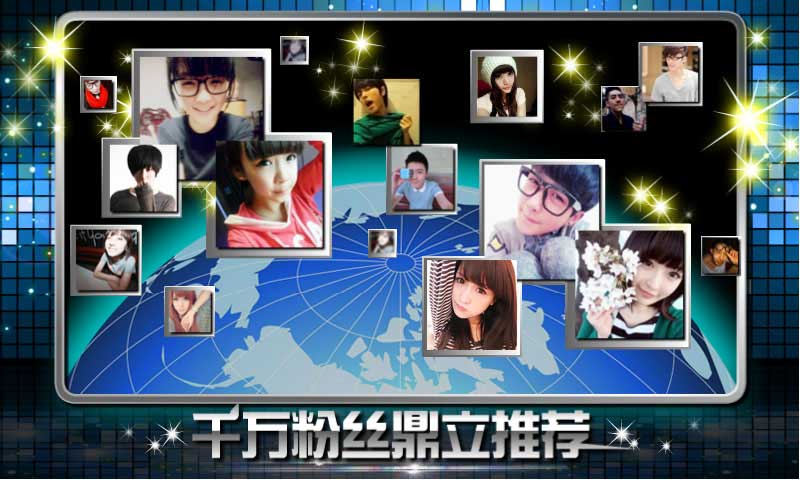Open the small red-haired photo thumbnail

click(189, 311)
